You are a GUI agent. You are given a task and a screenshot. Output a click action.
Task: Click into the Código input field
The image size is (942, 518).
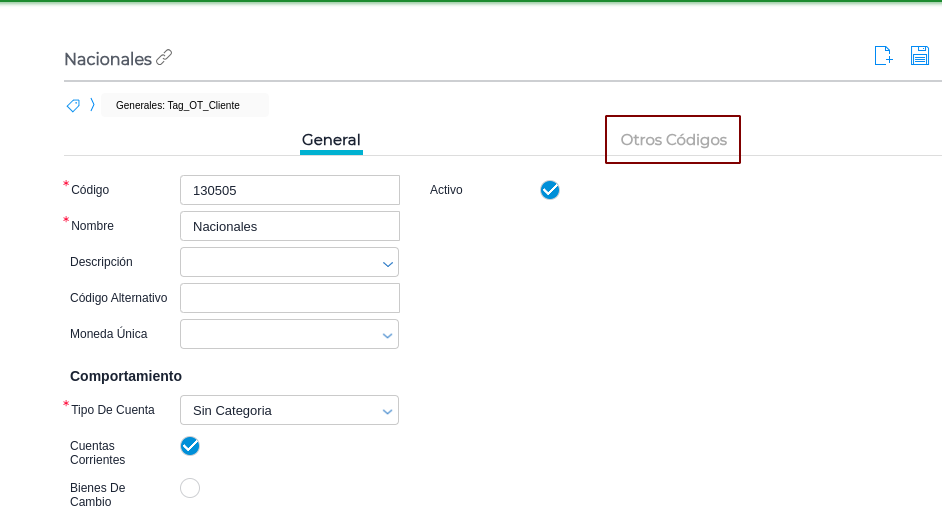290,190
